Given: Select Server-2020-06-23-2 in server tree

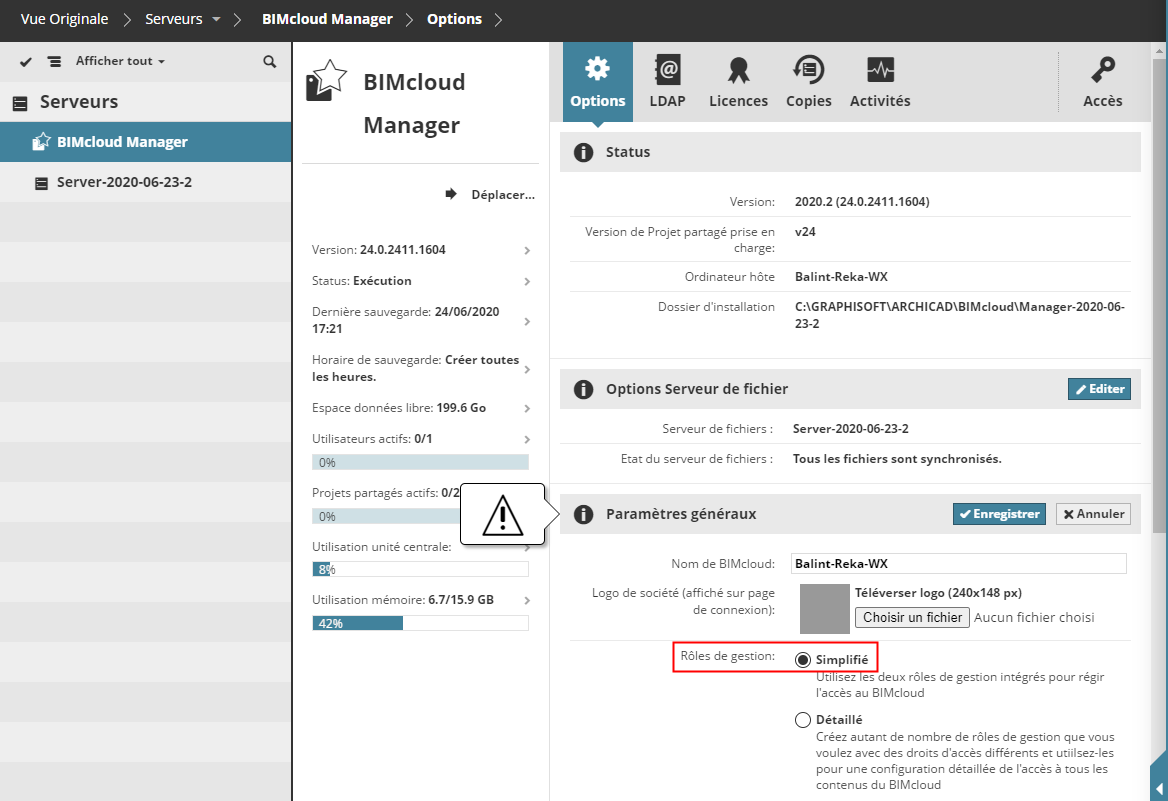Looking at the screenshot, I should pos(145,183).
